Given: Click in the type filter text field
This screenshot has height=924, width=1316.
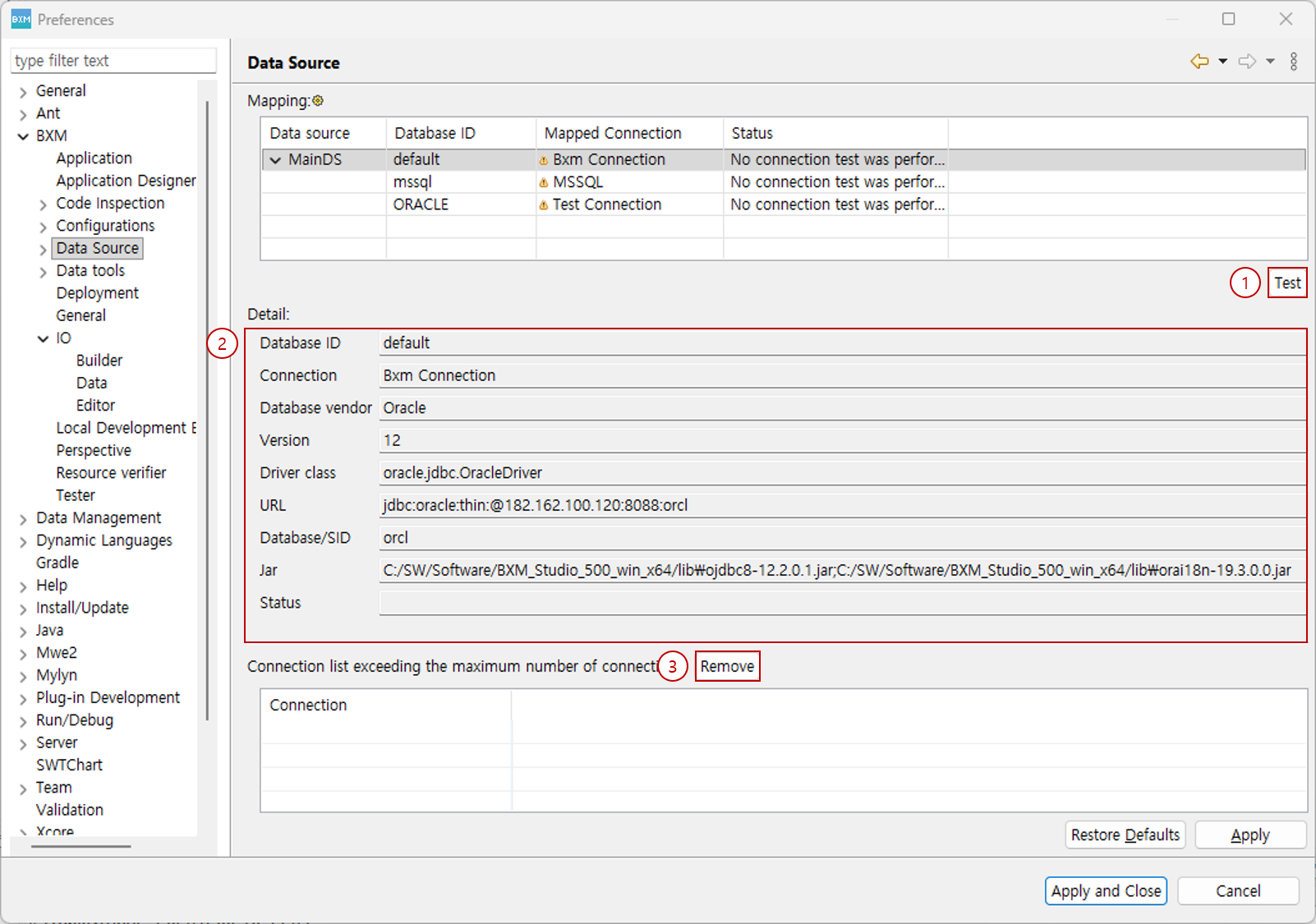Looking at the screenshot, I should pos(113,61).
